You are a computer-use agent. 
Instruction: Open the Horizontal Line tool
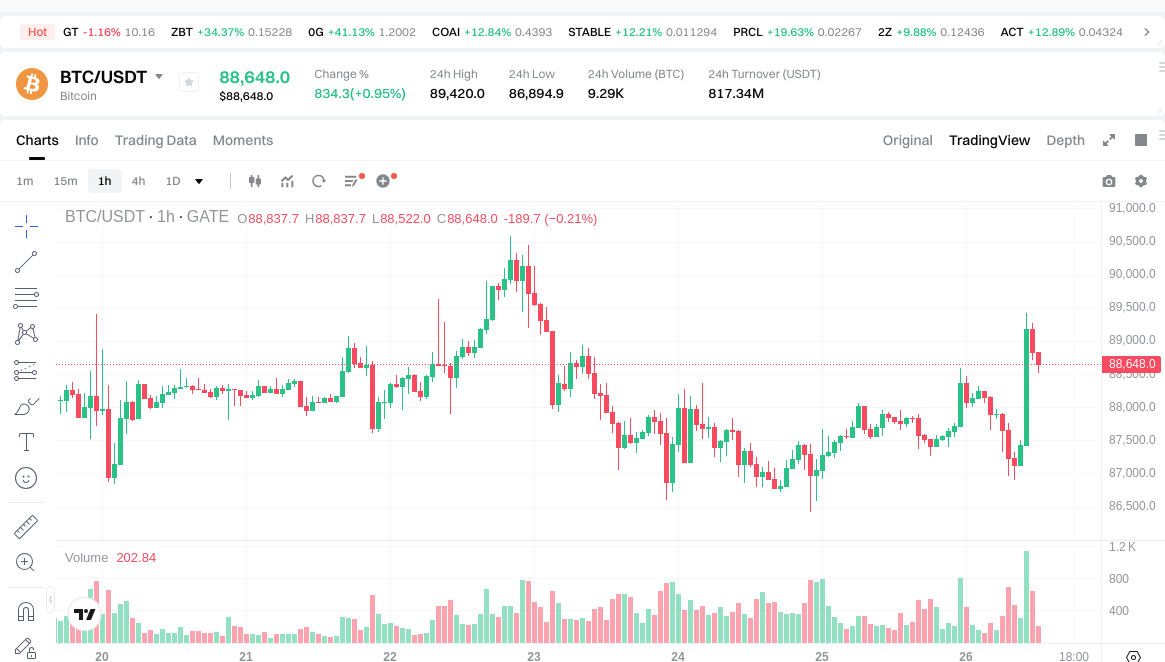(x=25, y=298)
